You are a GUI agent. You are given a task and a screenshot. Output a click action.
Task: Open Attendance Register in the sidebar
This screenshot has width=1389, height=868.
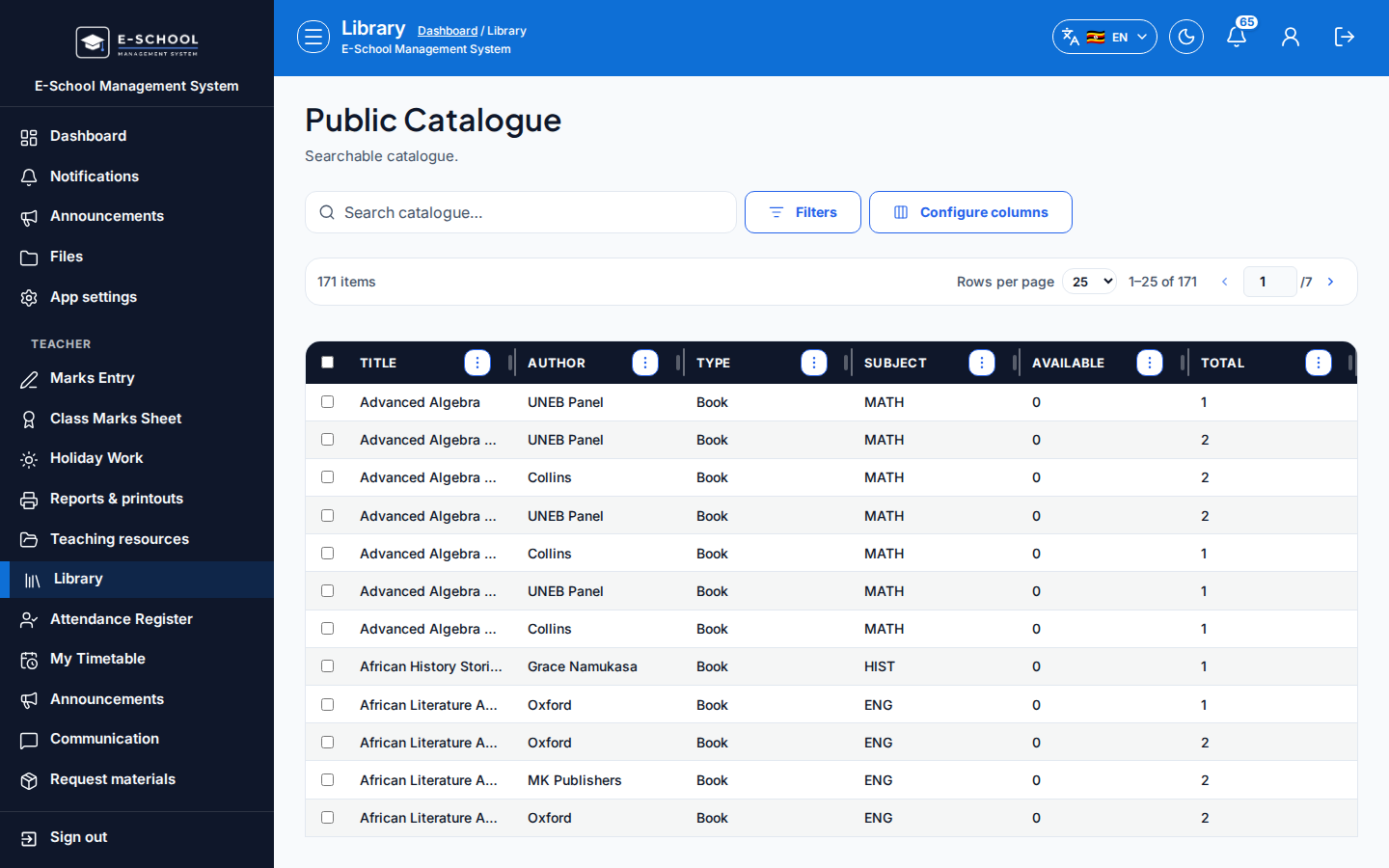coord(137,619)
